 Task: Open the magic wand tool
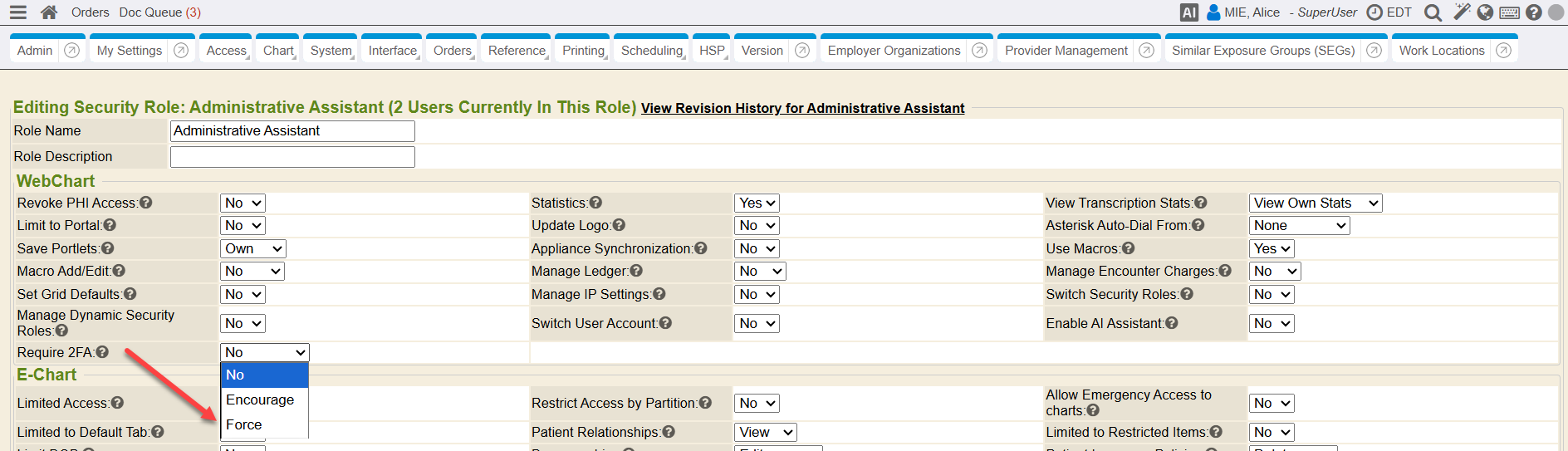tap(1462, 12)
